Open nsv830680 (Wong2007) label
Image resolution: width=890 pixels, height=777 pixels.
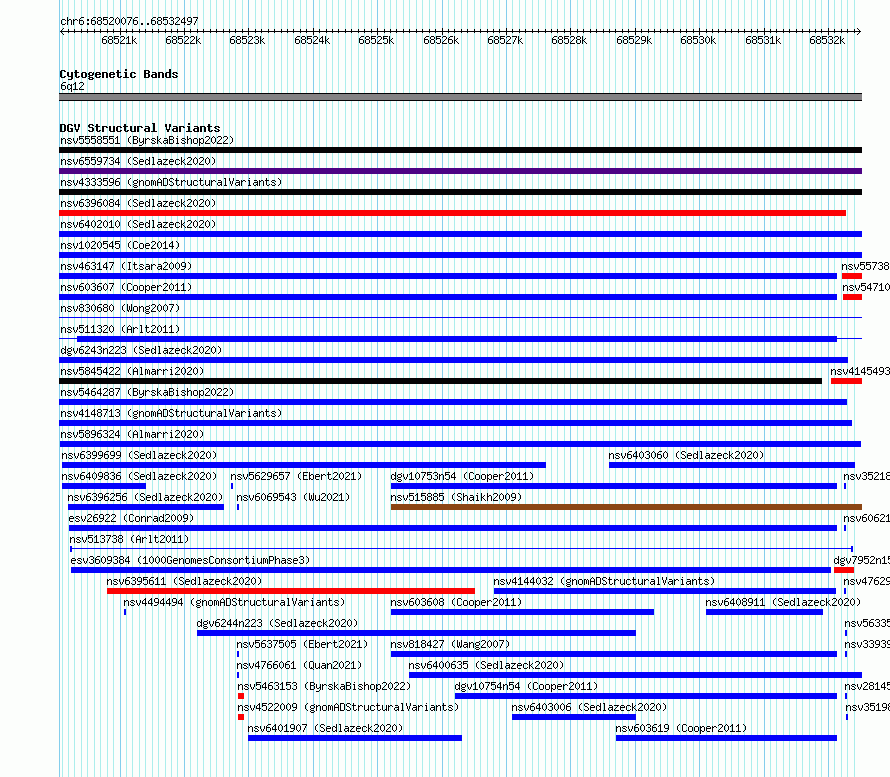click(x=120, y=308)
